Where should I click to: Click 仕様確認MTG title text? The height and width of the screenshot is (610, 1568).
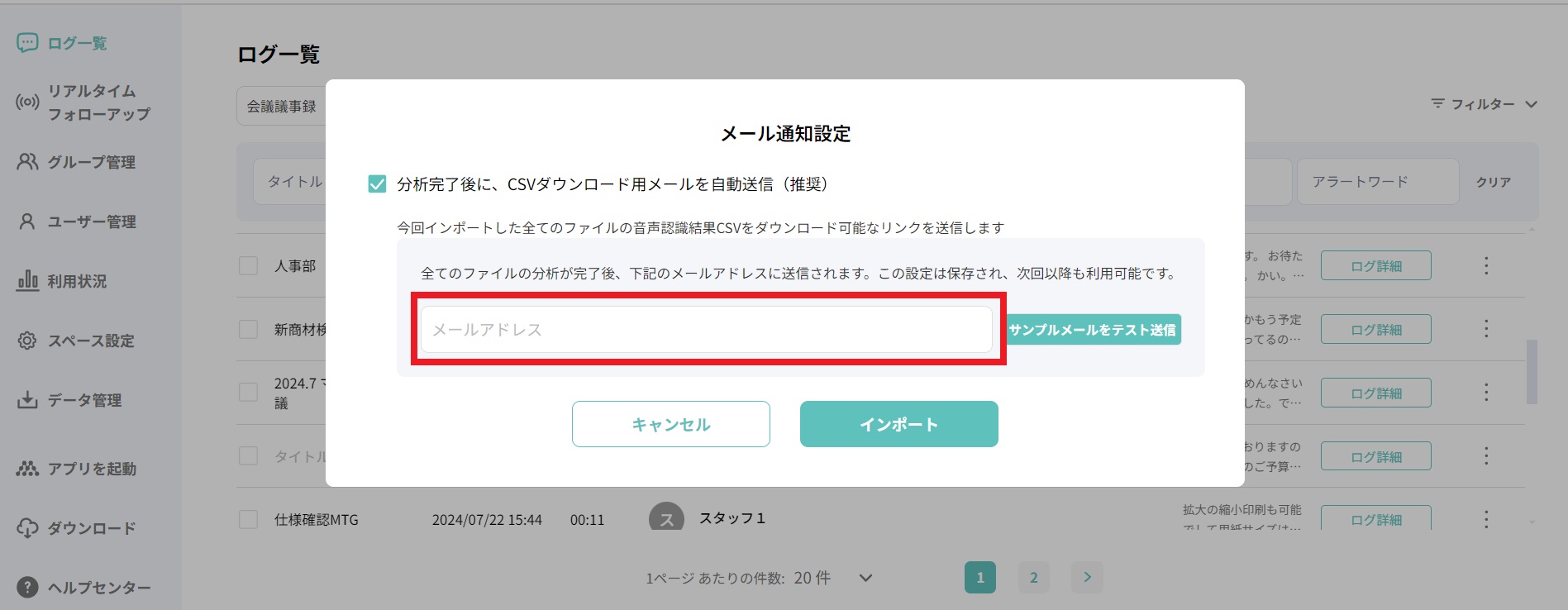(317, 520)
